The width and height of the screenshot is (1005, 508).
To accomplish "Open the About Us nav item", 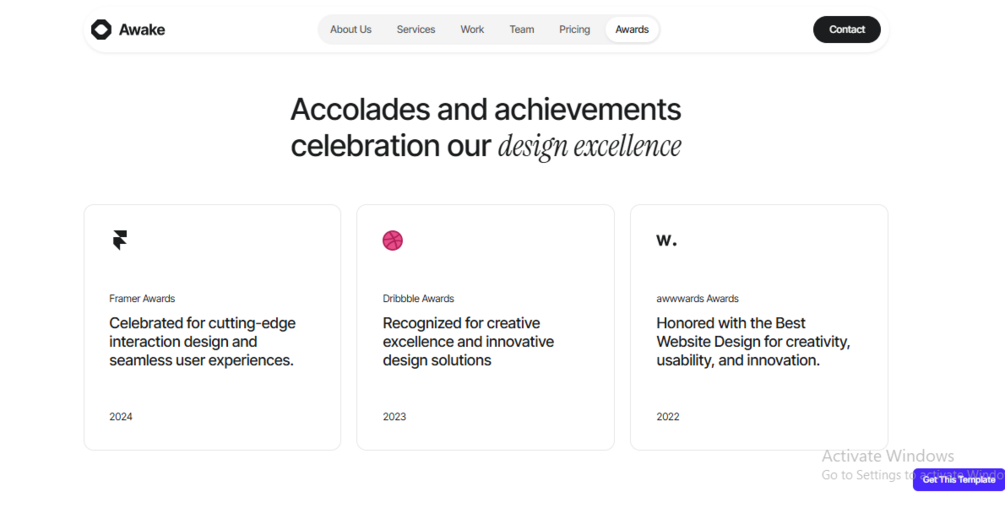I will point(351,30).
